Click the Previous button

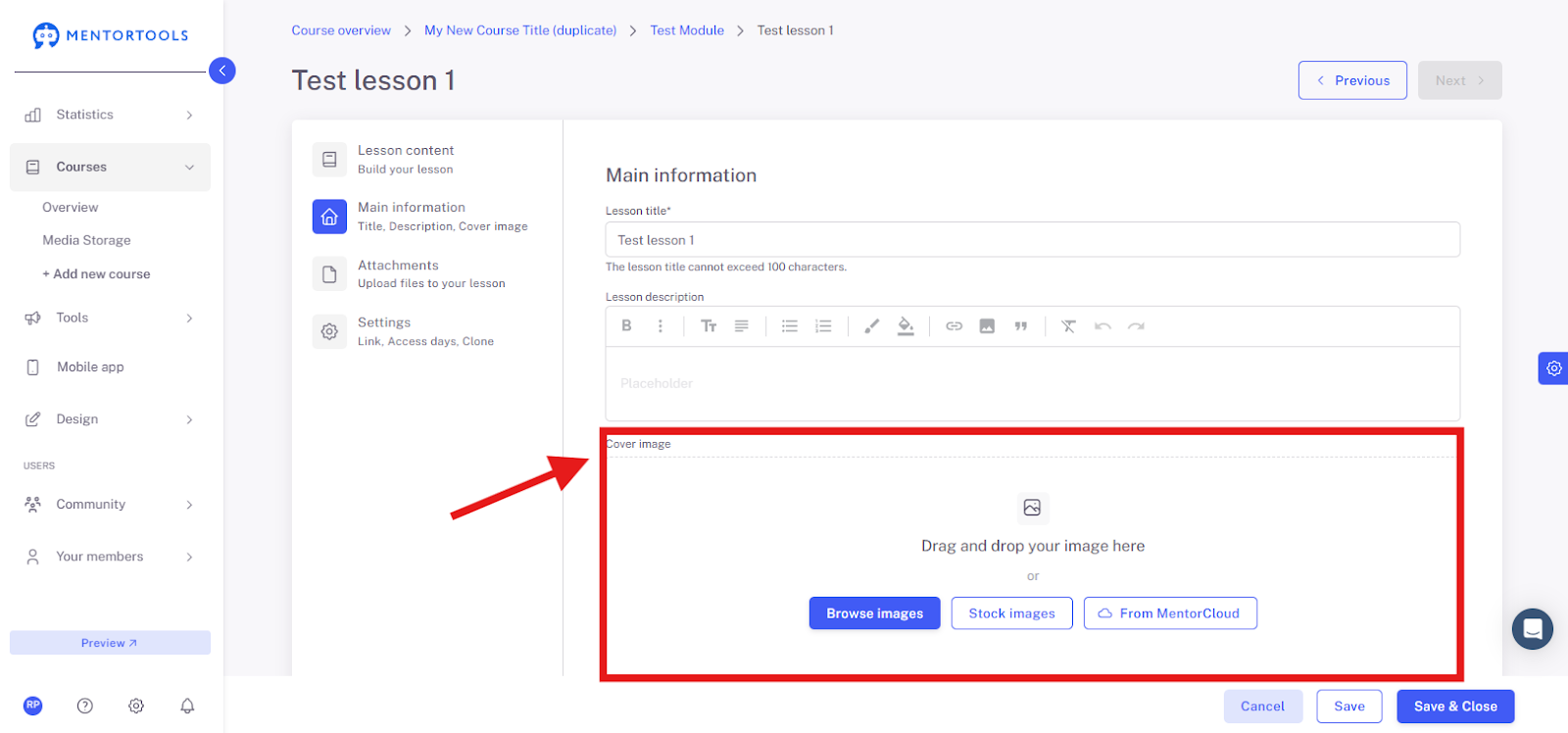1352,80
